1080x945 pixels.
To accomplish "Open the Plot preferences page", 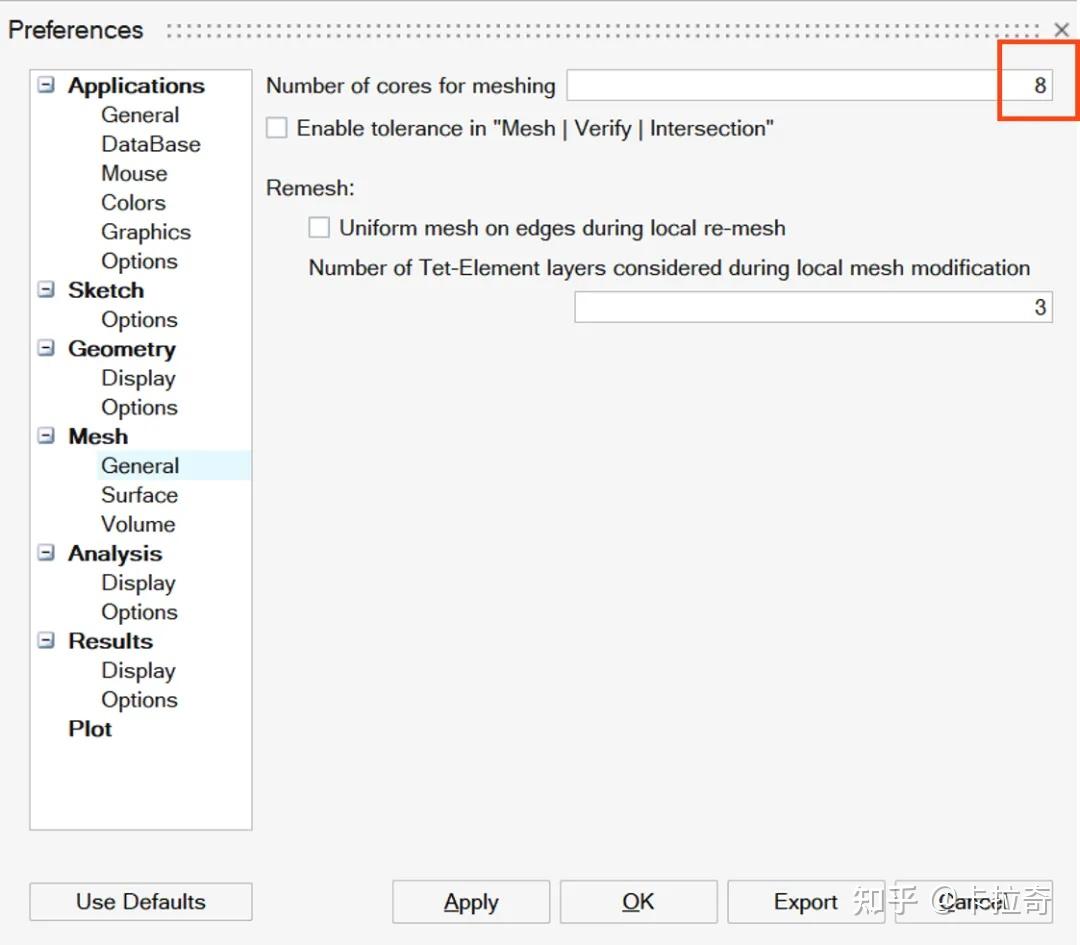I will coord(90,729).
